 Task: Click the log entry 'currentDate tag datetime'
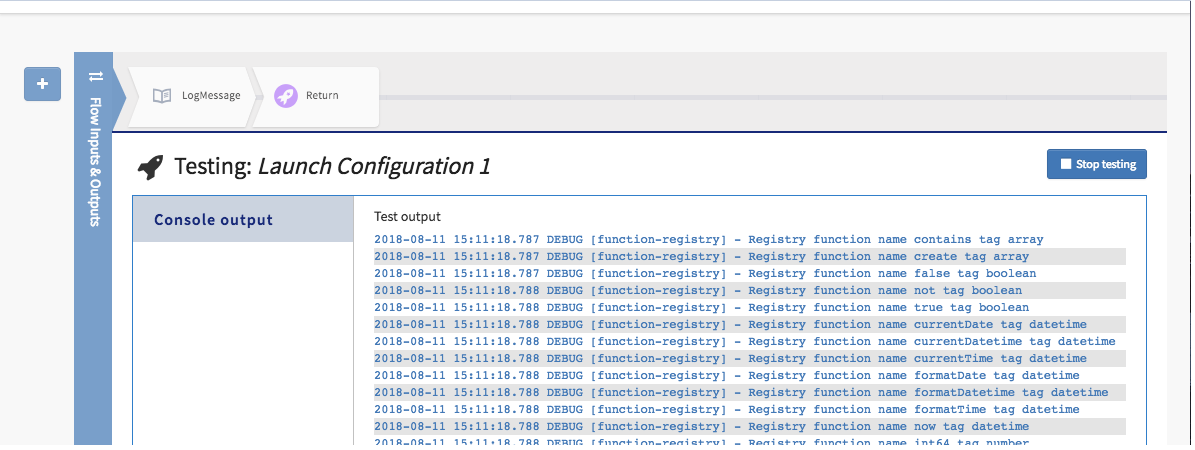tap(730, 325)
